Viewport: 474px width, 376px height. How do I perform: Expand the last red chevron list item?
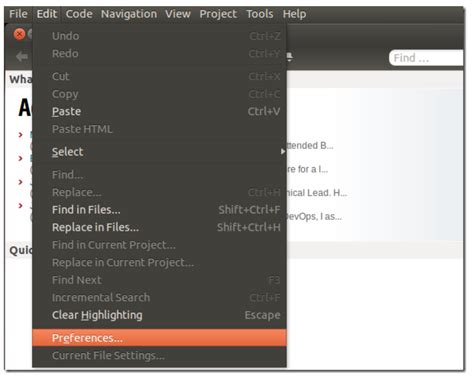point(21,205)
